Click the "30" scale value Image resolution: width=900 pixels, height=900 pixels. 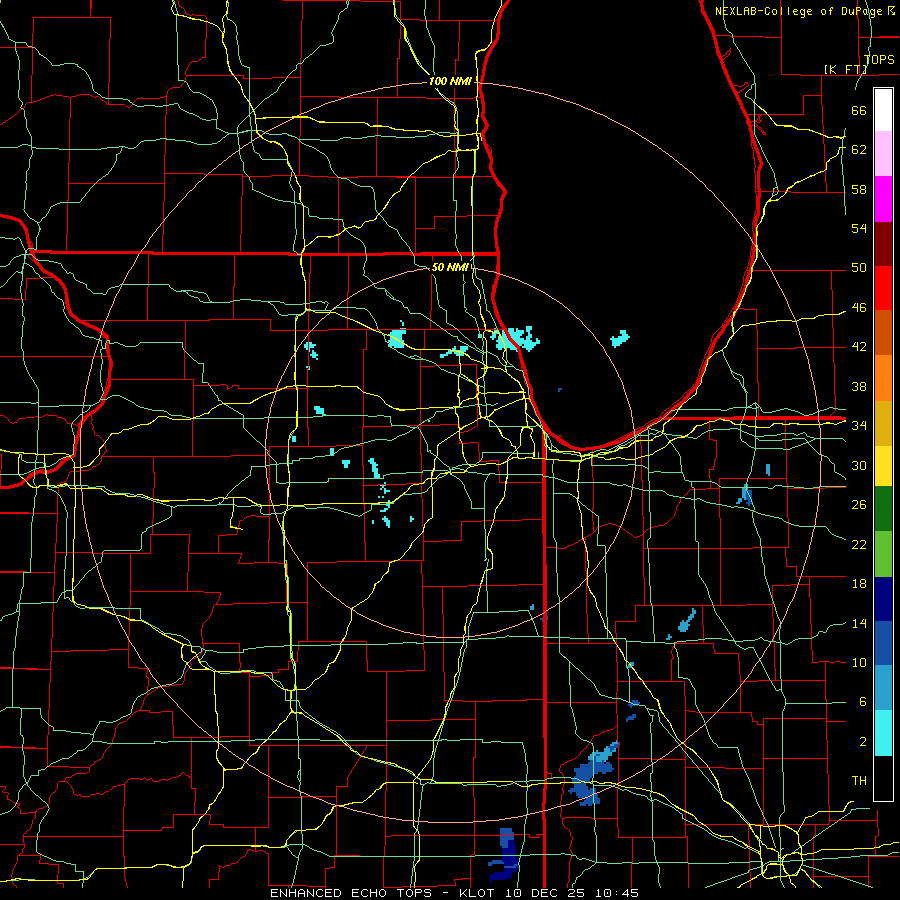click(x=859, y=465)
